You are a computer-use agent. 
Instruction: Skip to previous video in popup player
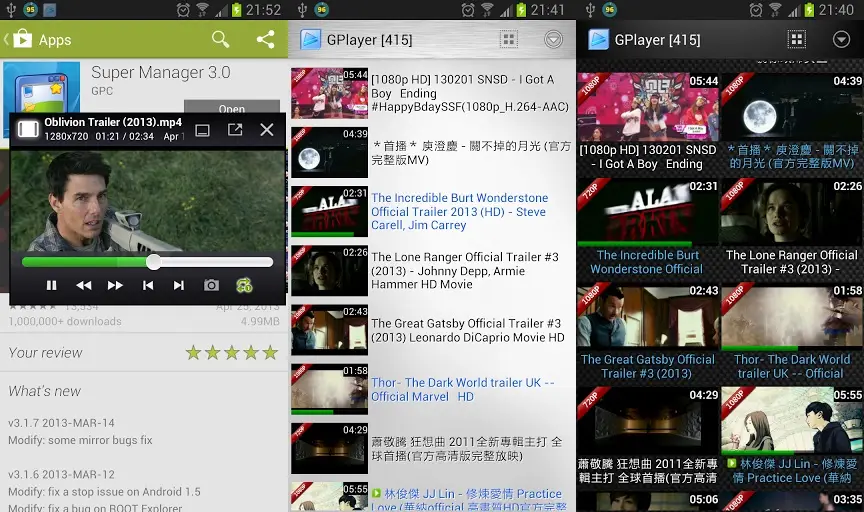(148, 285)
